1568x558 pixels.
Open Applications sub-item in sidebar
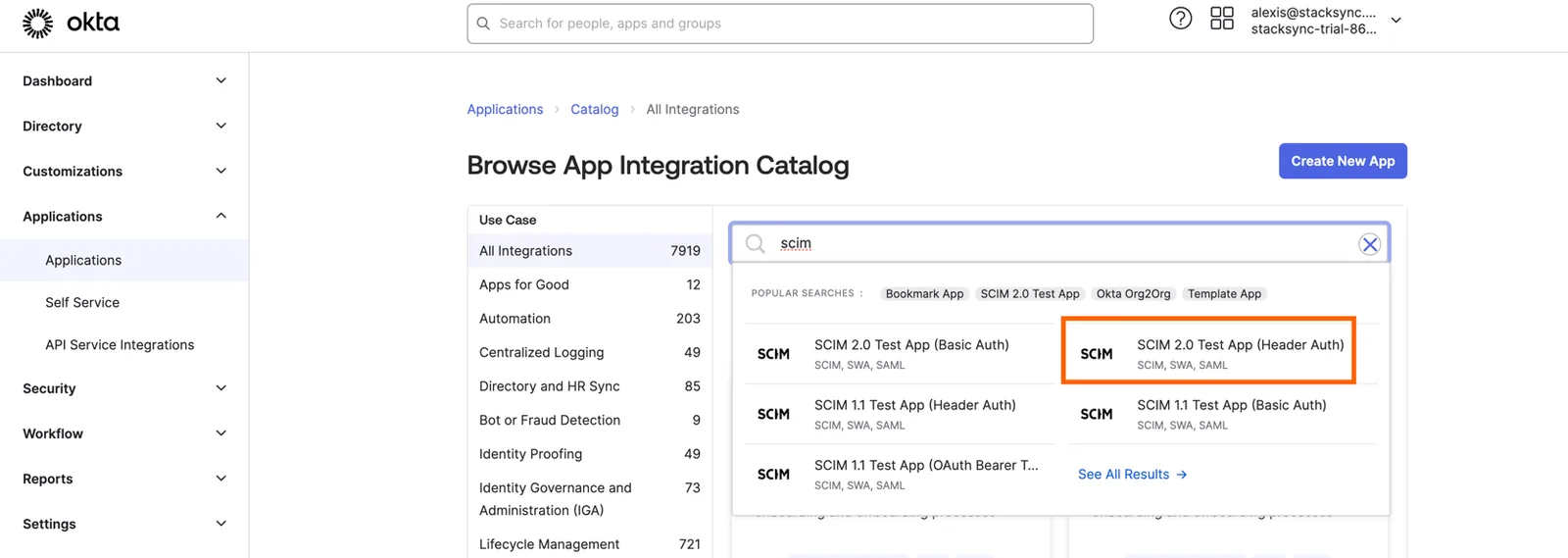123,260
